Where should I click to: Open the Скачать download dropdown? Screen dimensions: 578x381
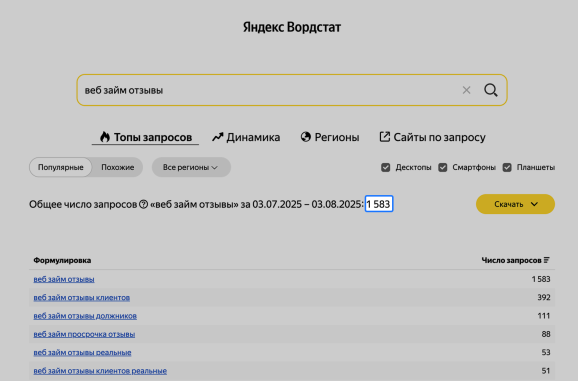515,204
